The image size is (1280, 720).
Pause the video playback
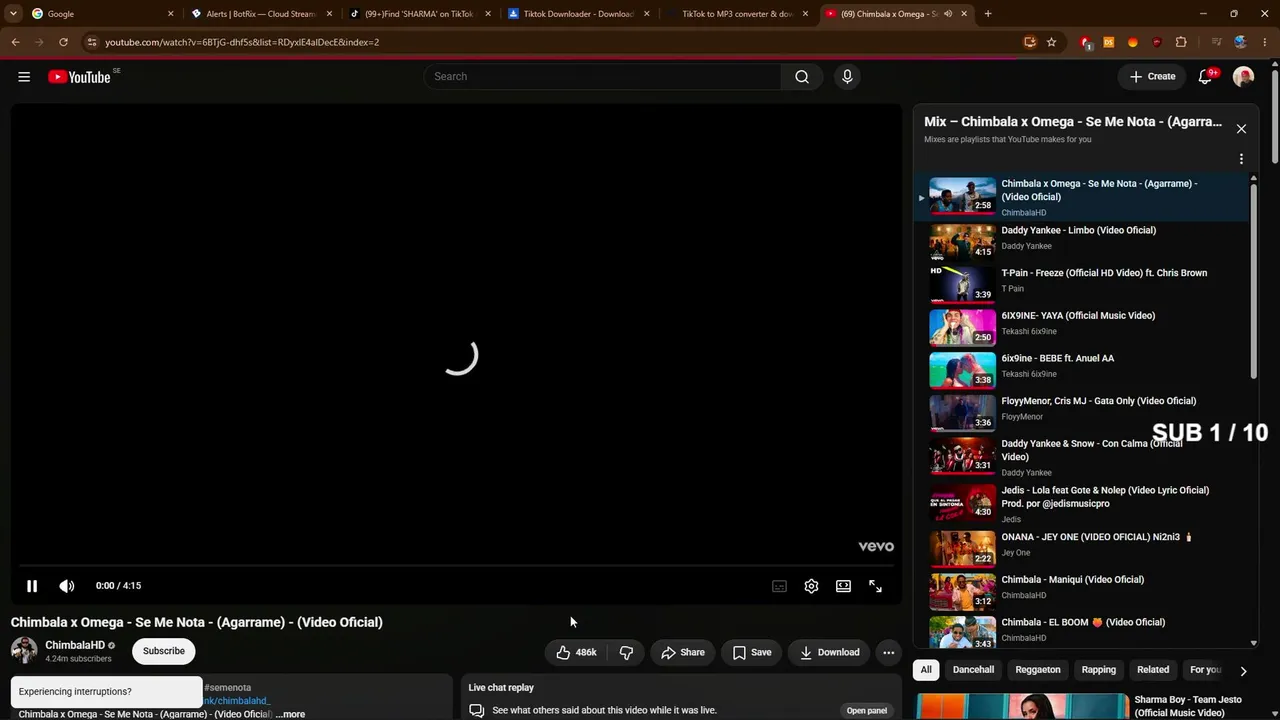coord(32,586)
